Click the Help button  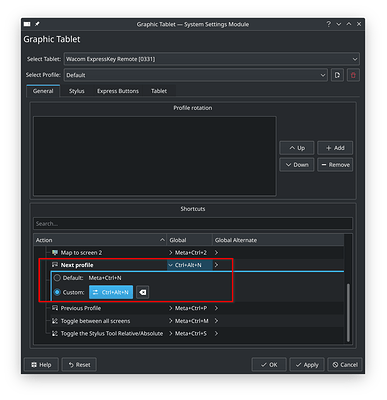[41, 365]
